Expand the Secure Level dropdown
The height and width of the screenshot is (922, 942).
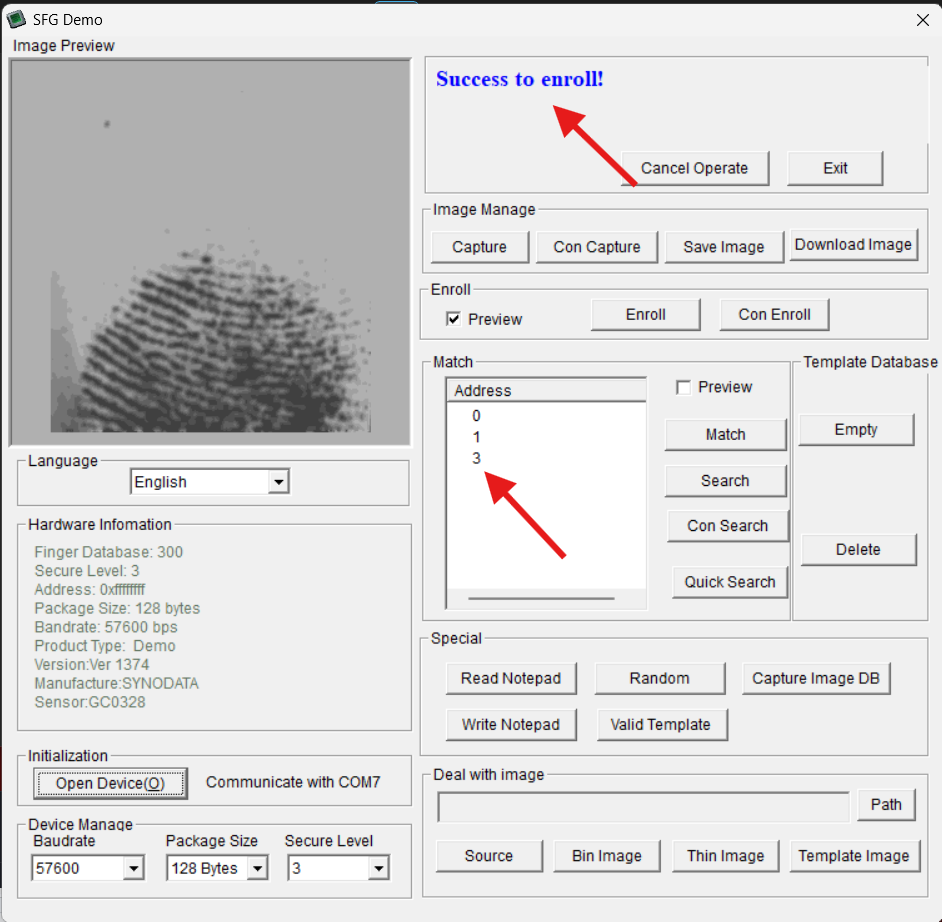click(x=339, y=868)
